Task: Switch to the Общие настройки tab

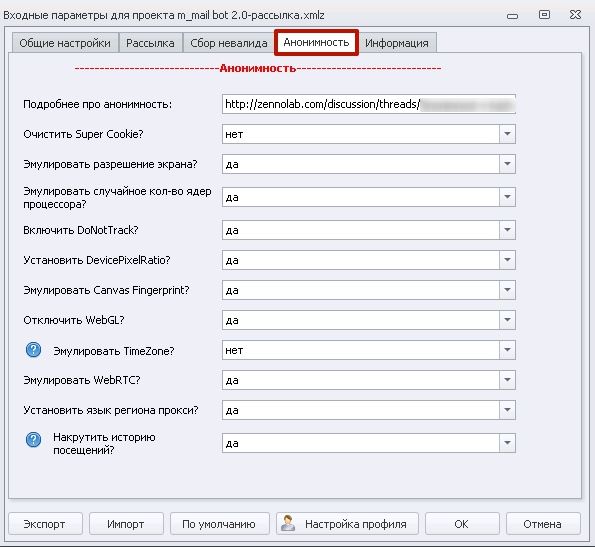Action: click(65, 43)
